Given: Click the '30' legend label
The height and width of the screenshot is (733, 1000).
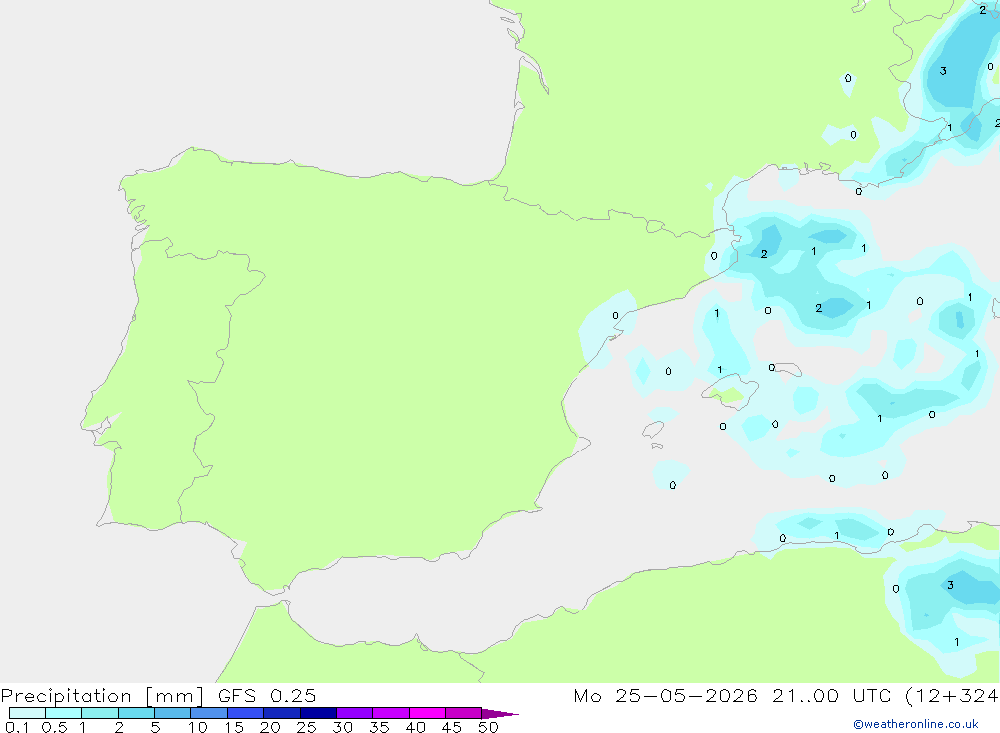Looking at the screenshot, I should (343, 727).
